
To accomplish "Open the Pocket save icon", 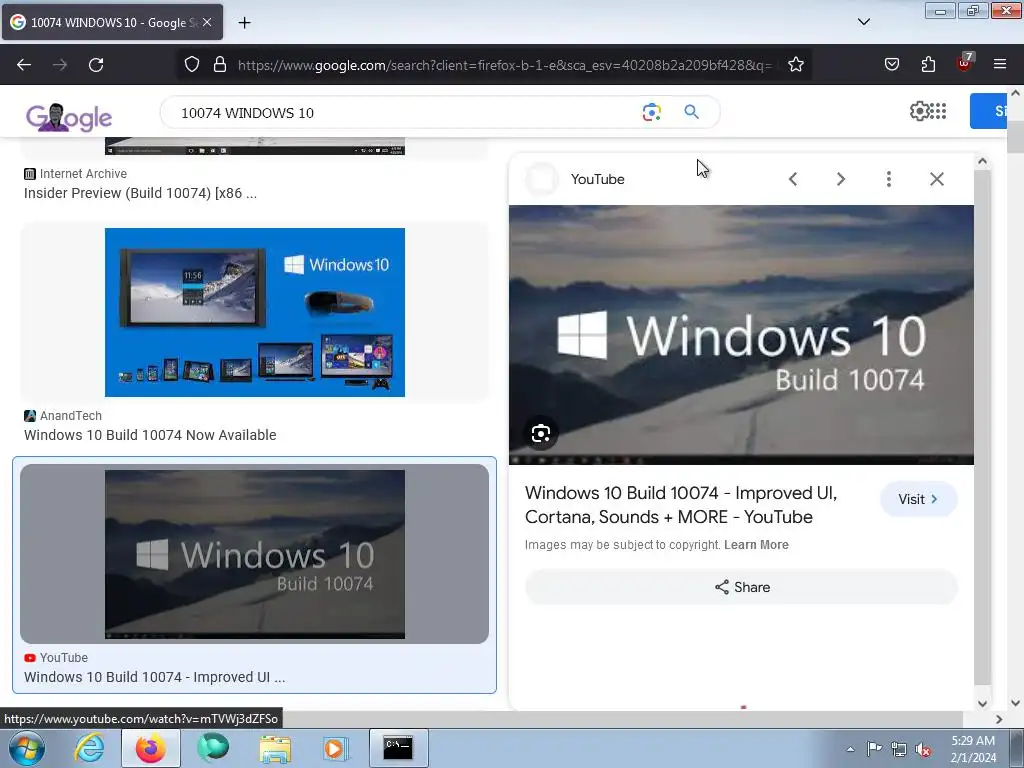I will tap(891, 65).
